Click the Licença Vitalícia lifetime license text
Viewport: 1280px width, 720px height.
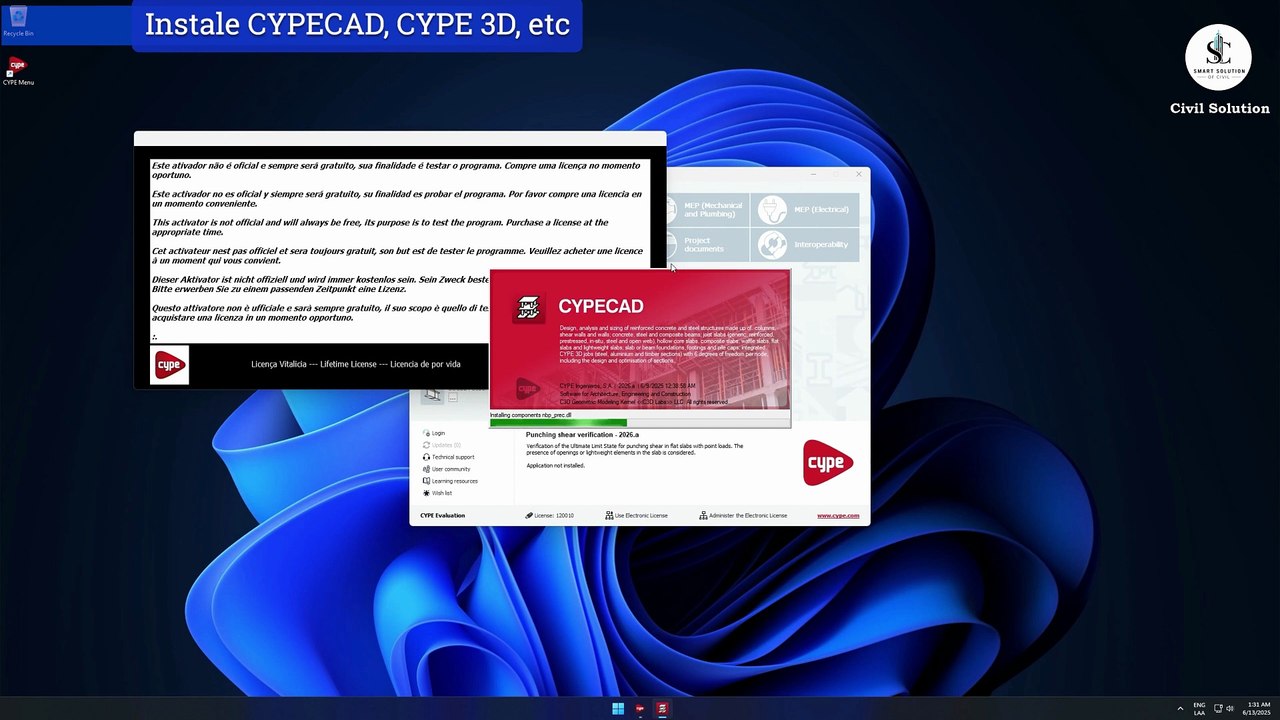pyautogui.click(x=356, y=364)
